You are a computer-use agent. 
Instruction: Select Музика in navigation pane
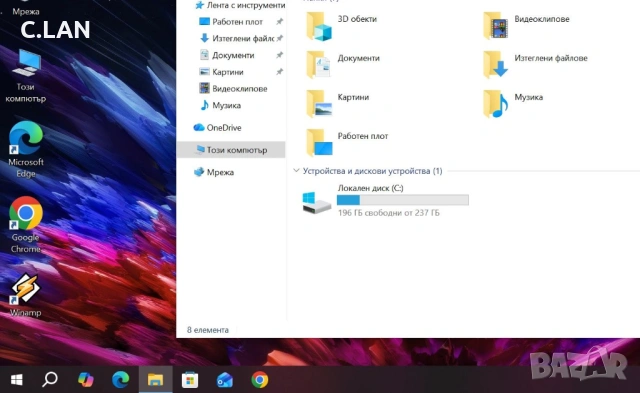220,105
